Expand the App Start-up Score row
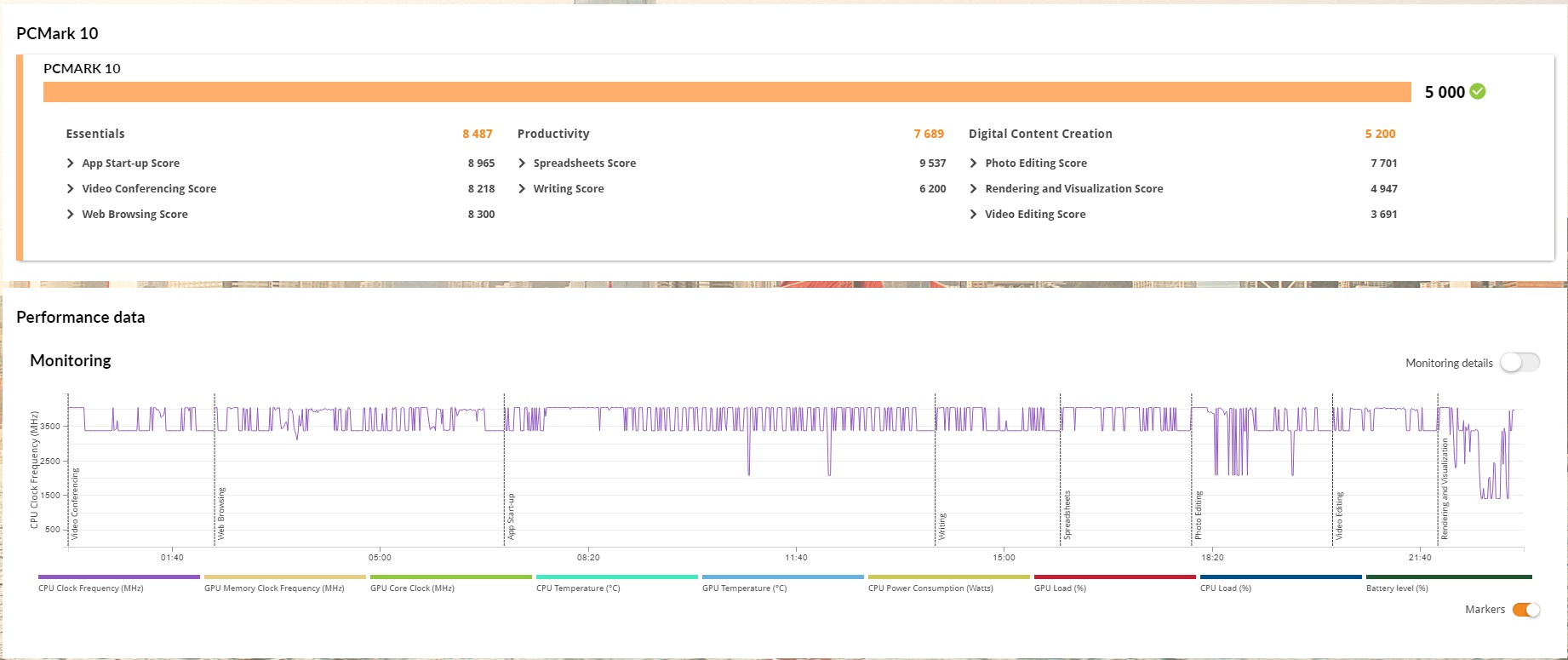1568x660 pixels. click(71, 164)
